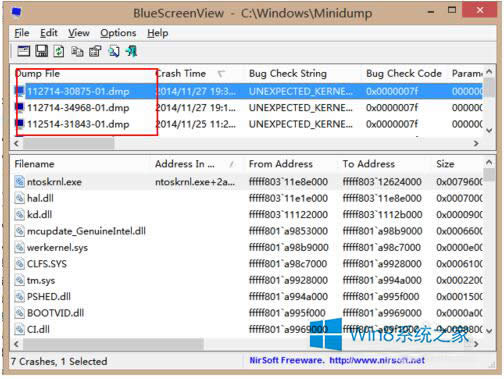Click the CLFS.SYS file icon
The height and width of the screenshot is (379, 504).
(20, 264)
